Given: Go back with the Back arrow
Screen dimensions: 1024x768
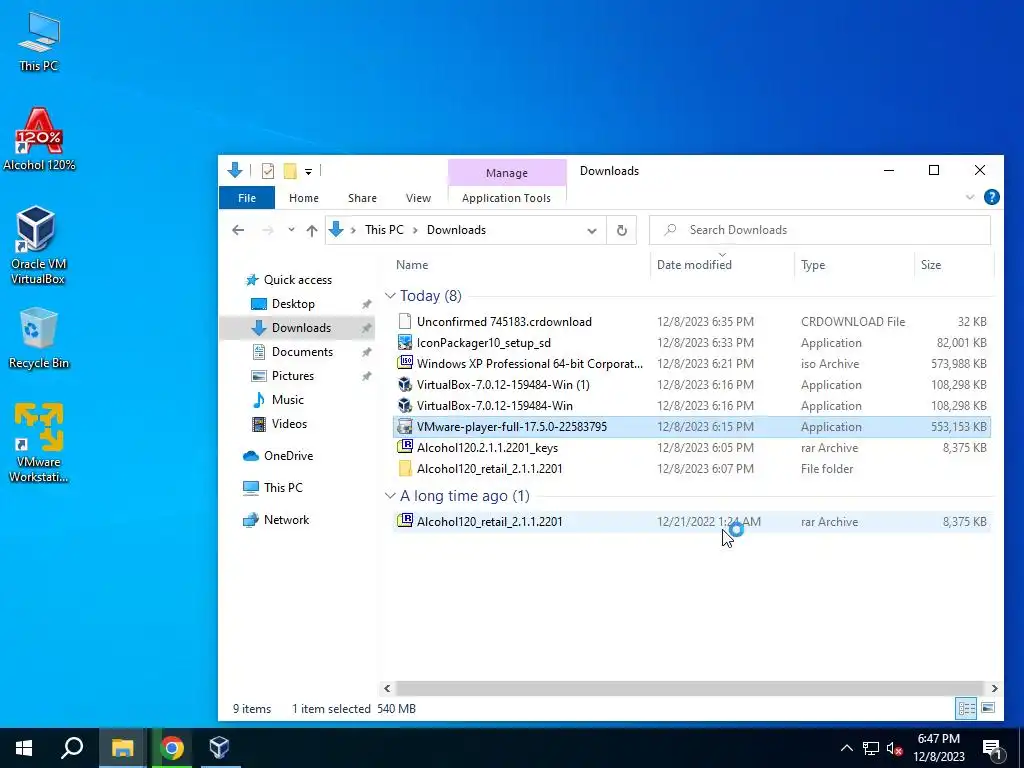Looking at the screenshot, I should [238, 230].
